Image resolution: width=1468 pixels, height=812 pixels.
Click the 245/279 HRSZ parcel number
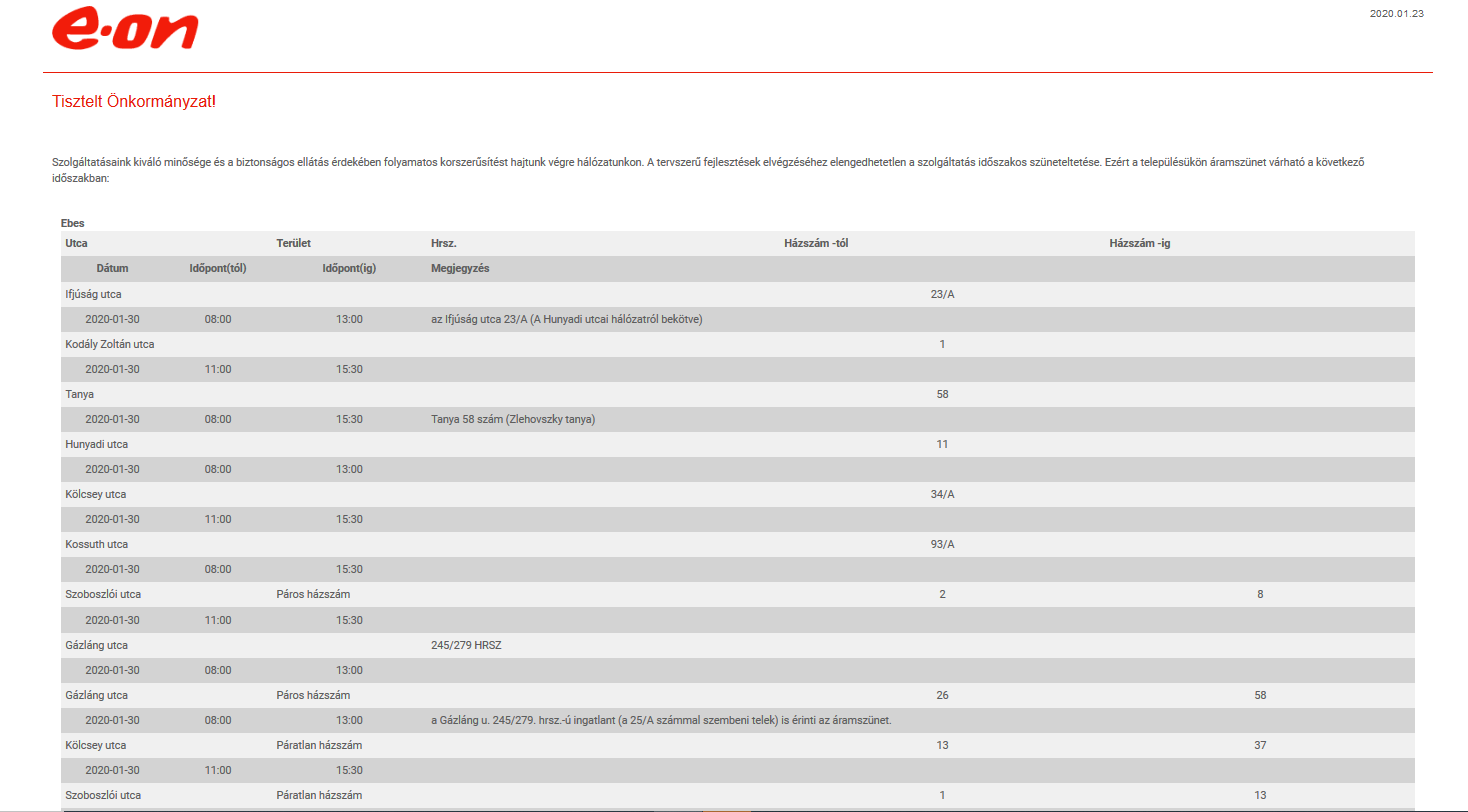pos(466,645)
